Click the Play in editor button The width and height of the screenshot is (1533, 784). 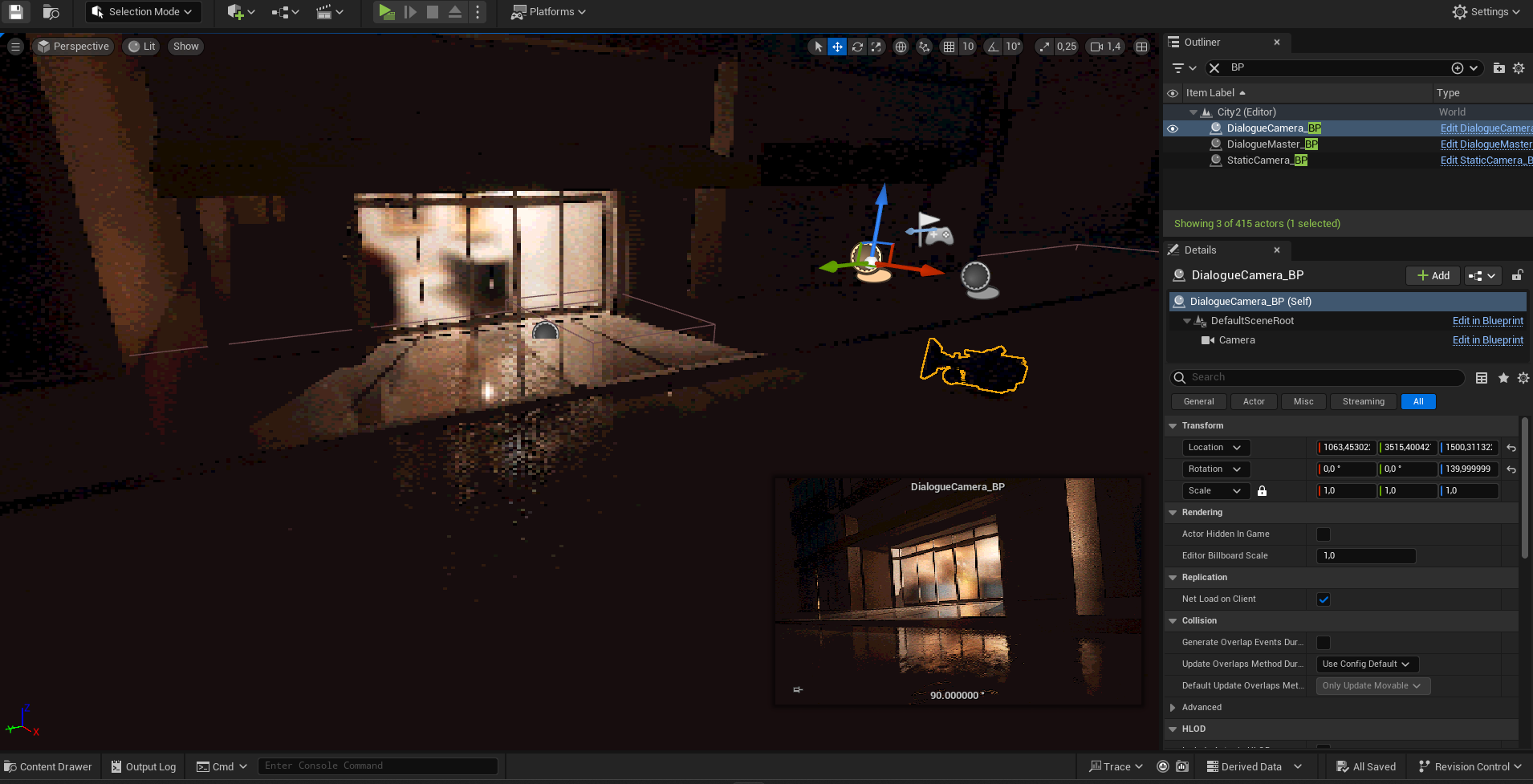386,12
